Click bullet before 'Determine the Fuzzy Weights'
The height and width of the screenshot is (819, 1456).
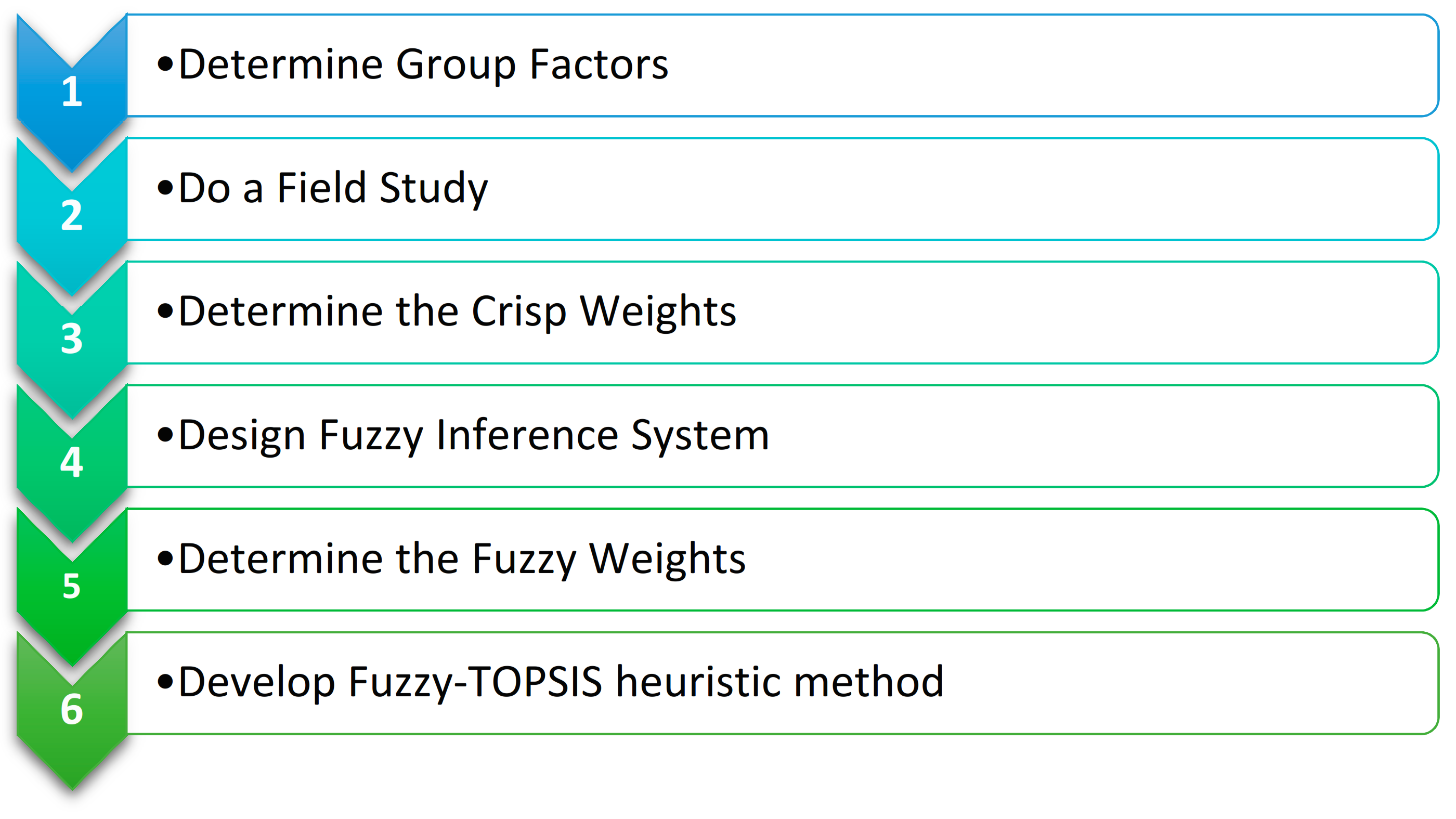coord(165,558)
